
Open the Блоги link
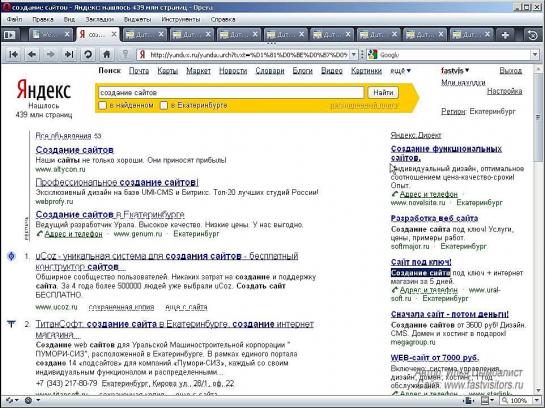pyautogui.click(x=302, y=71)
